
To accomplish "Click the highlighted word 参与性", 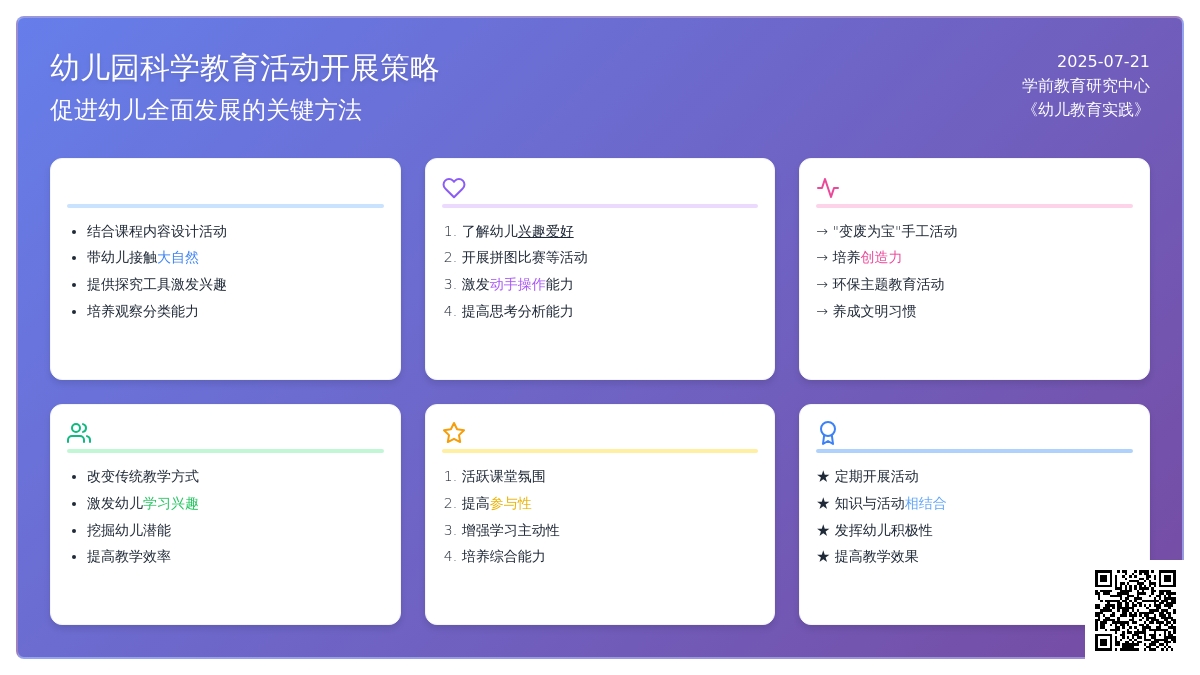I will pos(511,504).
